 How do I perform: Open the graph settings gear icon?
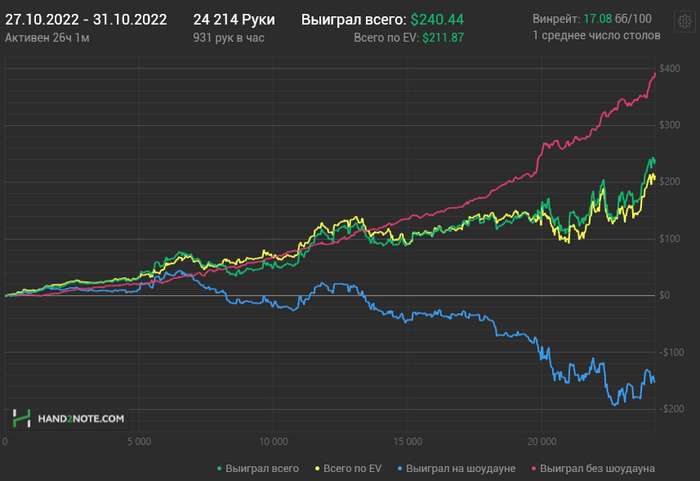684,21
